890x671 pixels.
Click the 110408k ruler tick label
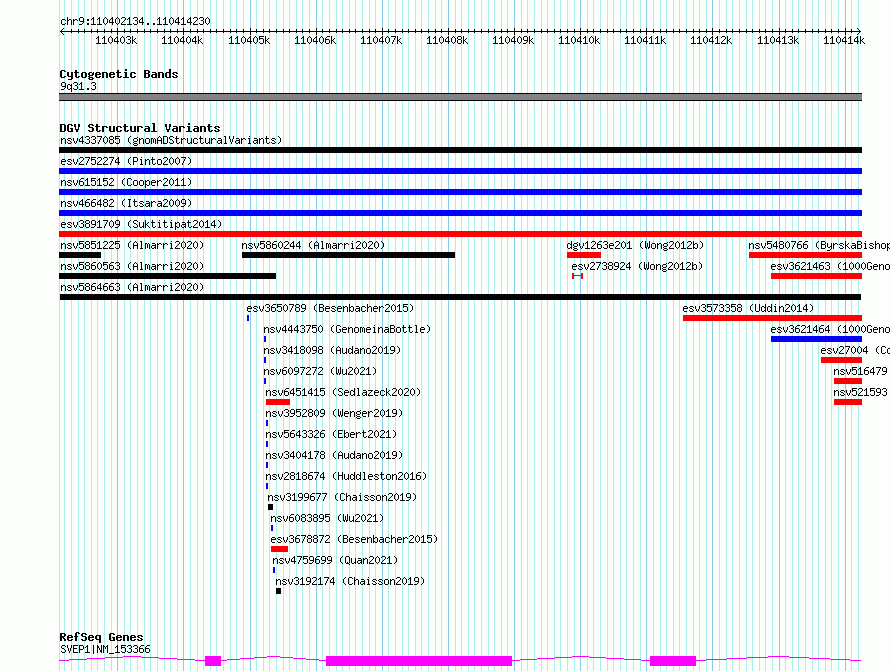click(447, 40)
